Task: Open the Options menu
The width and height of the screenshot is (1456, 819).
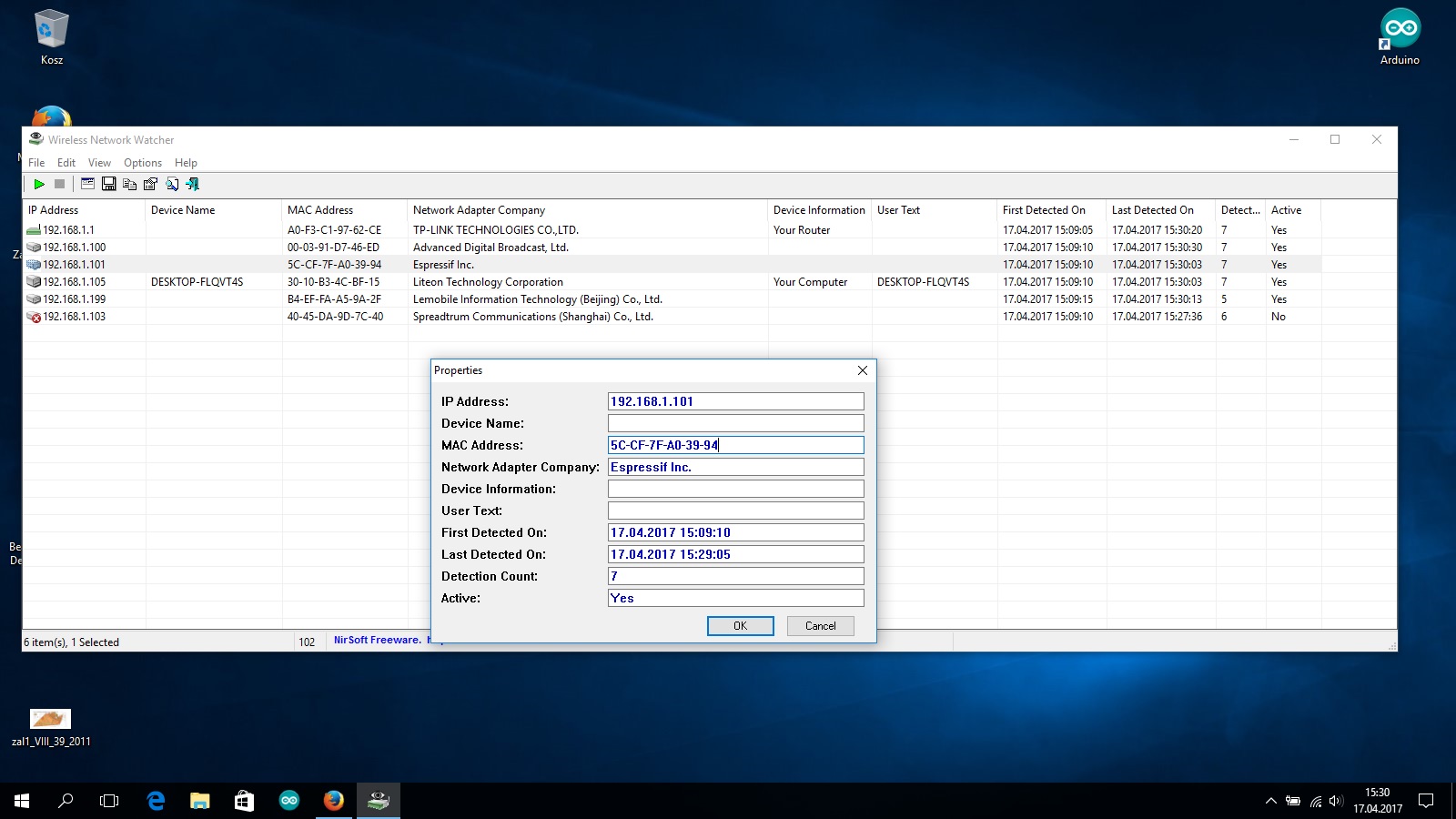Action: click(143, 163)
